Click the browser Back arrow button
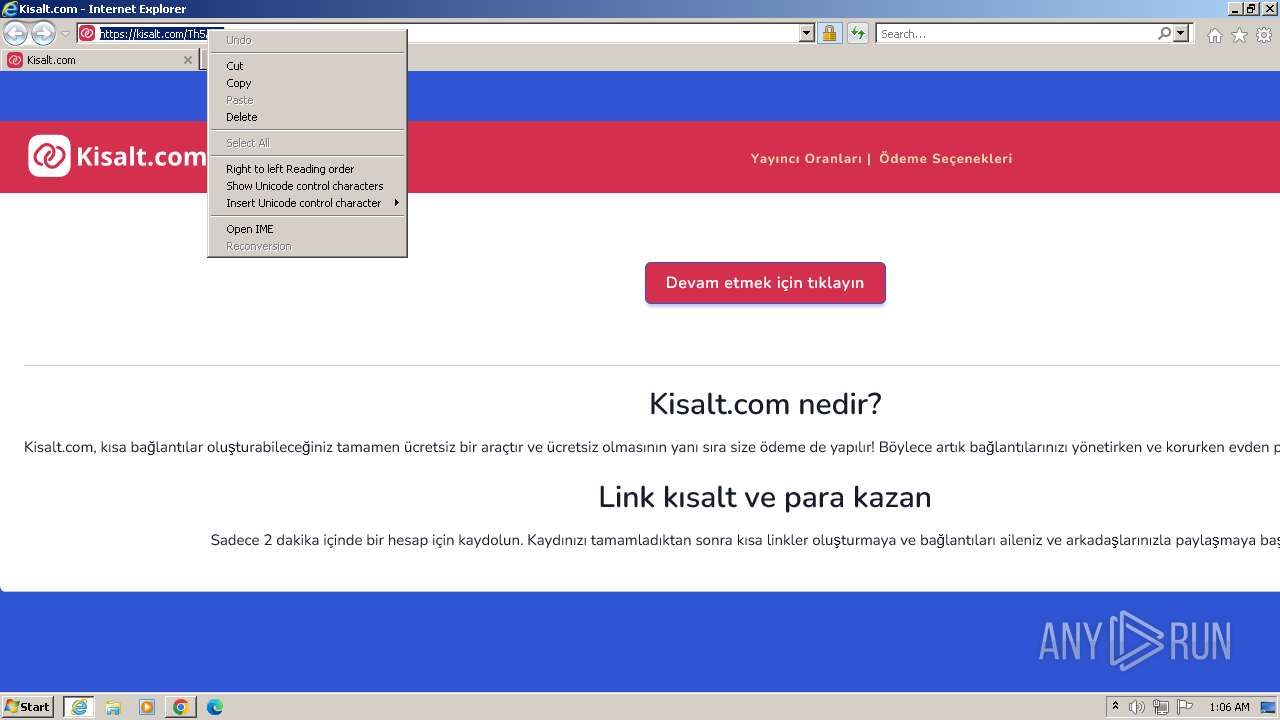The image size is (1280, 720). click(x=15, y=33)
